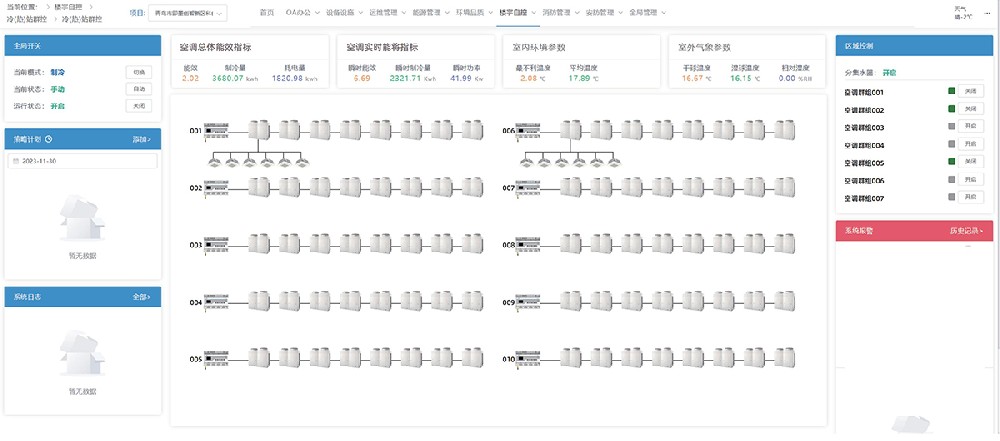Image resolution: width=1000 pixels, height=441 pixels.
Task: Click the calendar icon in the date field
Action: click(16, 161)
